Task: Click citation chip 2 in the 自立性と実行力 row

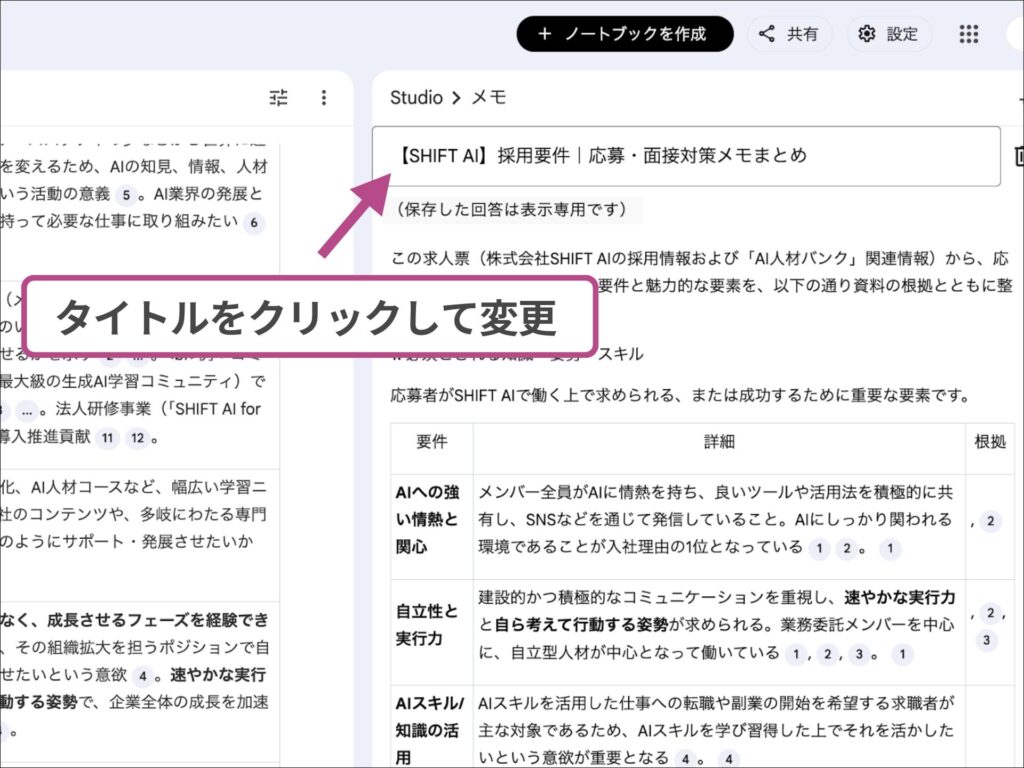Action: click(828, 654)
